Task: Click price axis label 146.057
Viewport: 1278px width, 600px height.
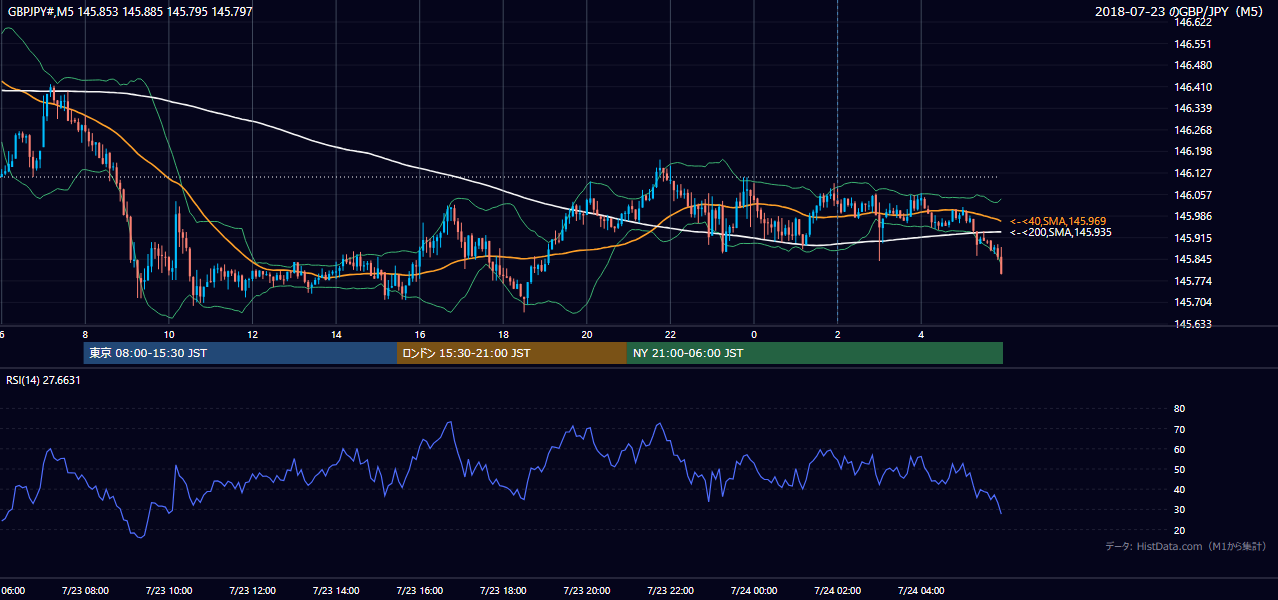Action: [1194, 195]
